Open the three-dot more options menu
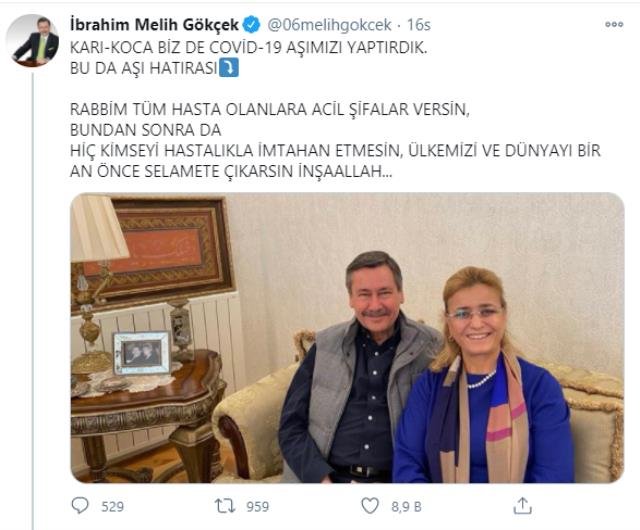Screen dimensions: 640x530 614,24
